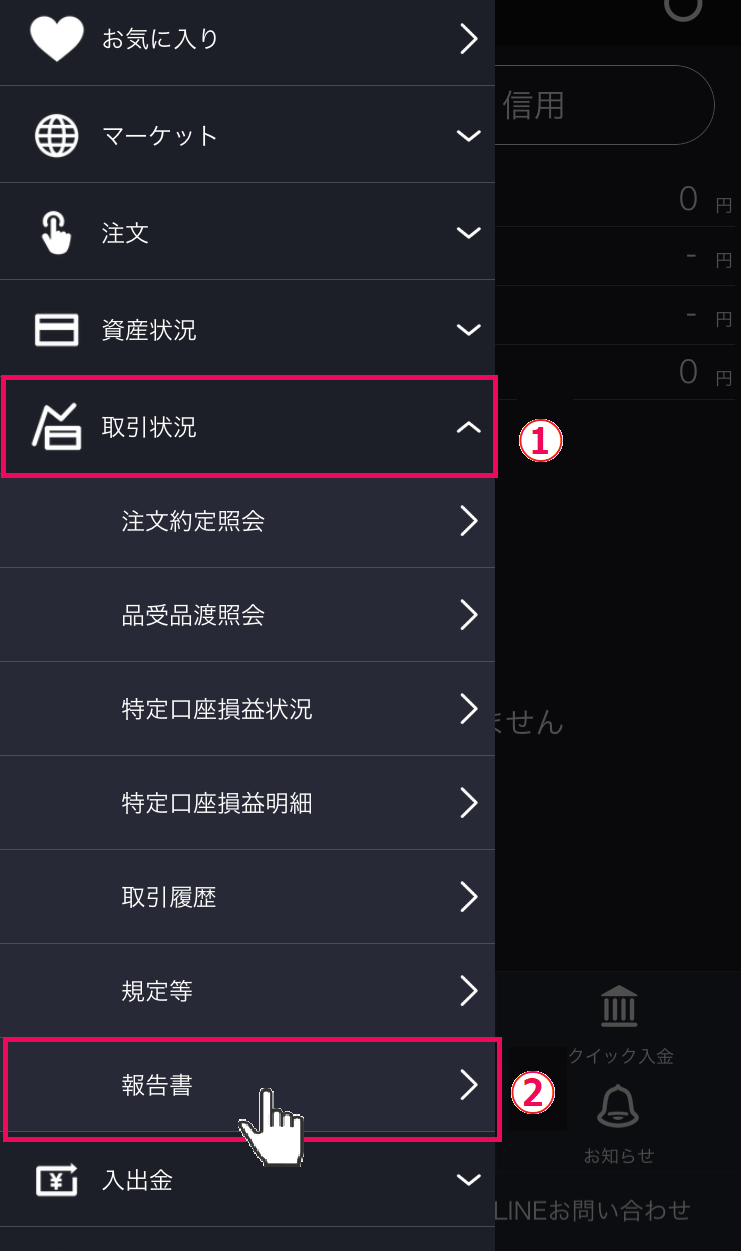The height and width of the screenshot is (1251, 741).
Task: Tap the LINEお問い合わせ link
Action: coord(593,1211)
